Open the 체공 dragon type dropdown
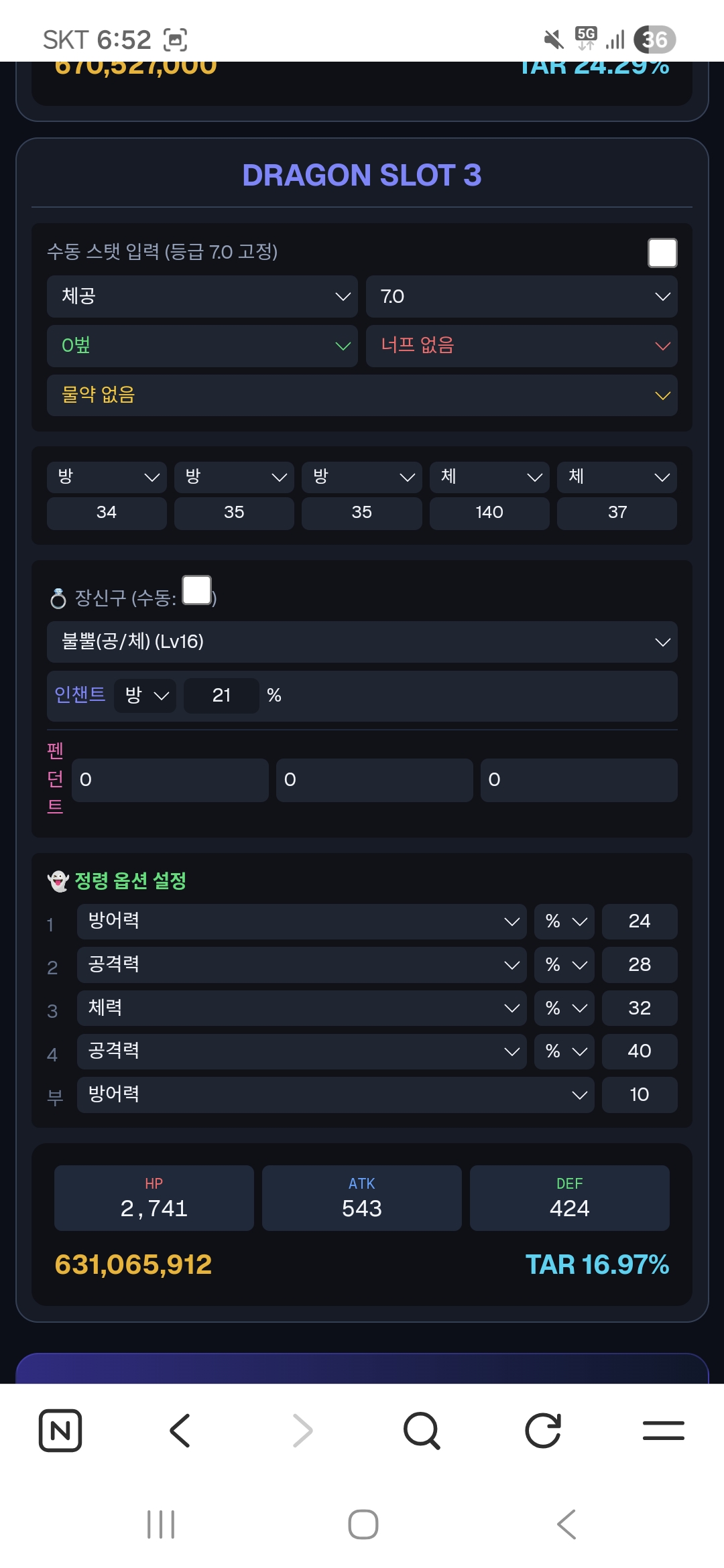This screenshot has width=724, height=1568. (x=202, y=296)
